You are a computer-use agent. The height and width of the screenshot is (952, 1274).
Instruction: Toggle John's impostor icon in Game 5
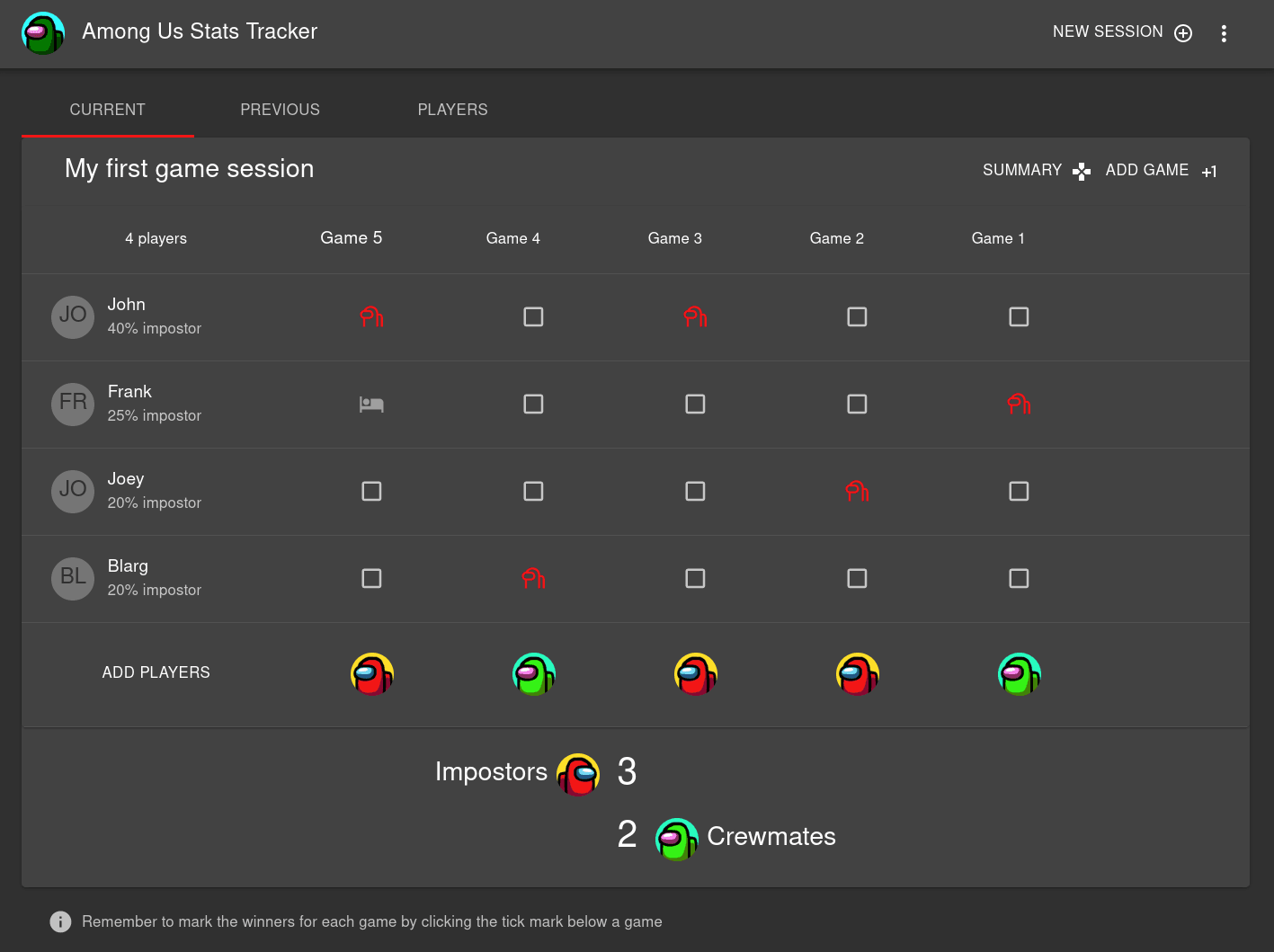(371, 316)
